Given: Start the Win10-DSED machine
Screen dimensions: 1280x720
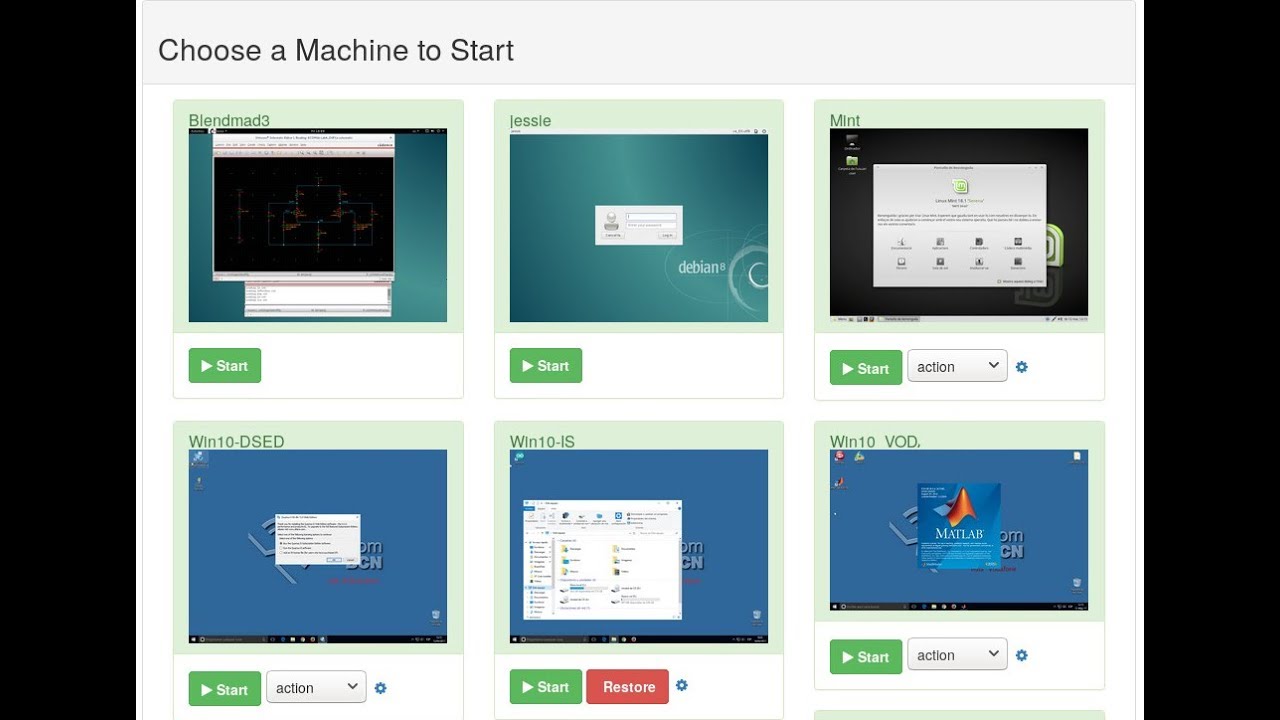Looking at the screenshot, I should (x=225, y=689).
